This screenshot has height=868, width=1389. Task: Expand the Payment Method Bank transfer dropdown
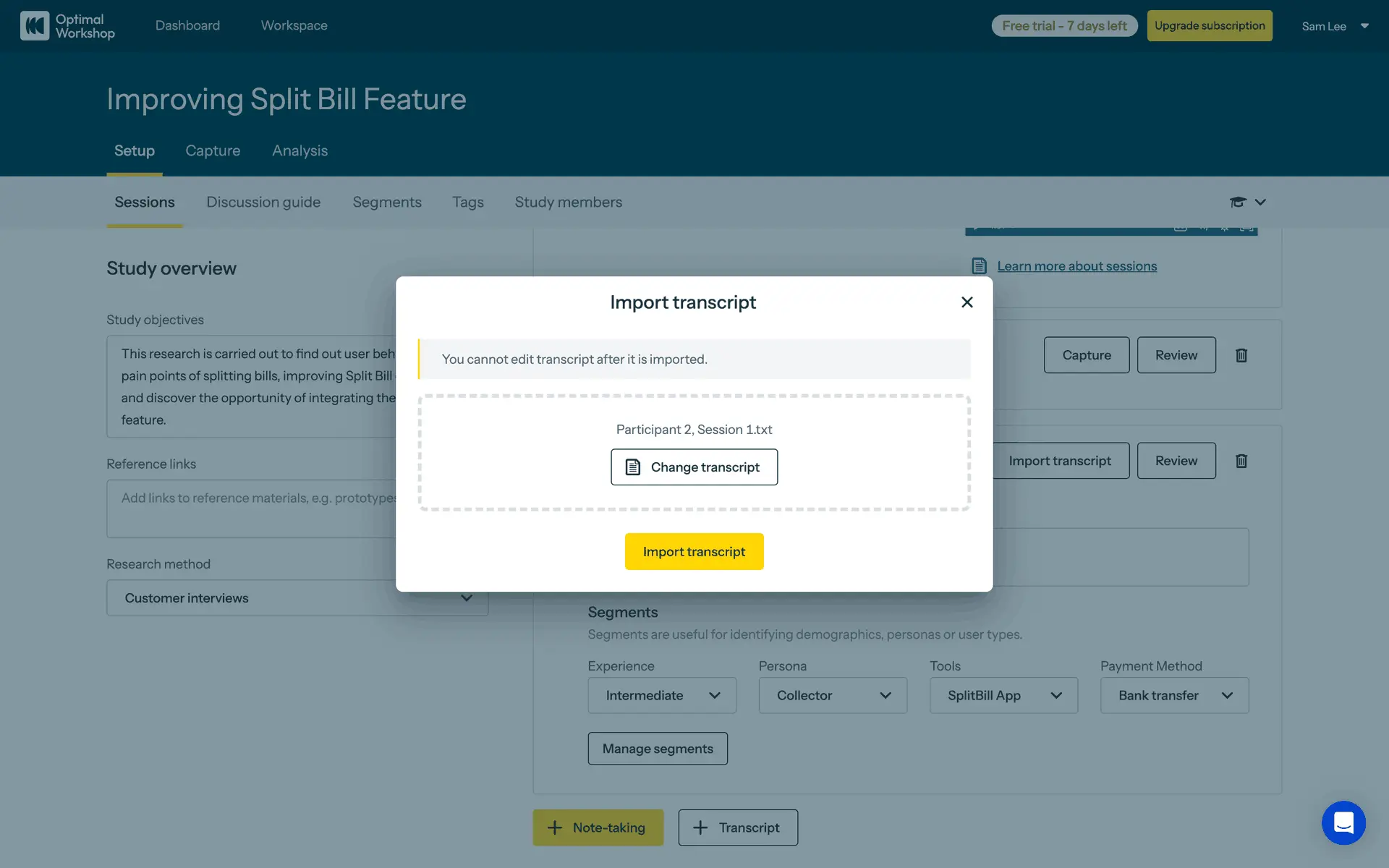[1174, 695]
